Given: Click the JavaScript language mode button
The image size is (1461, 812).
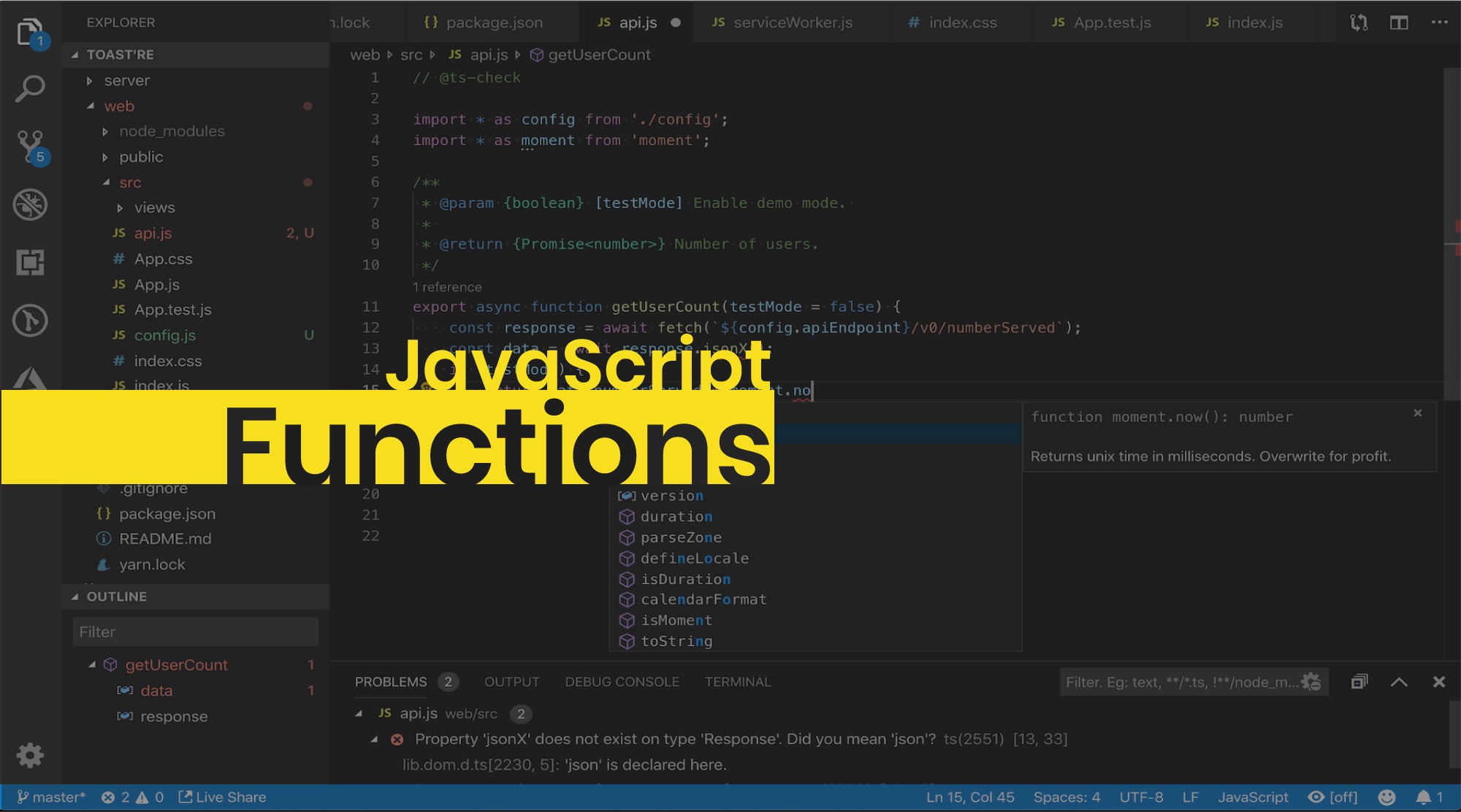Looking at the screenshot, I should coord(1253,797).
